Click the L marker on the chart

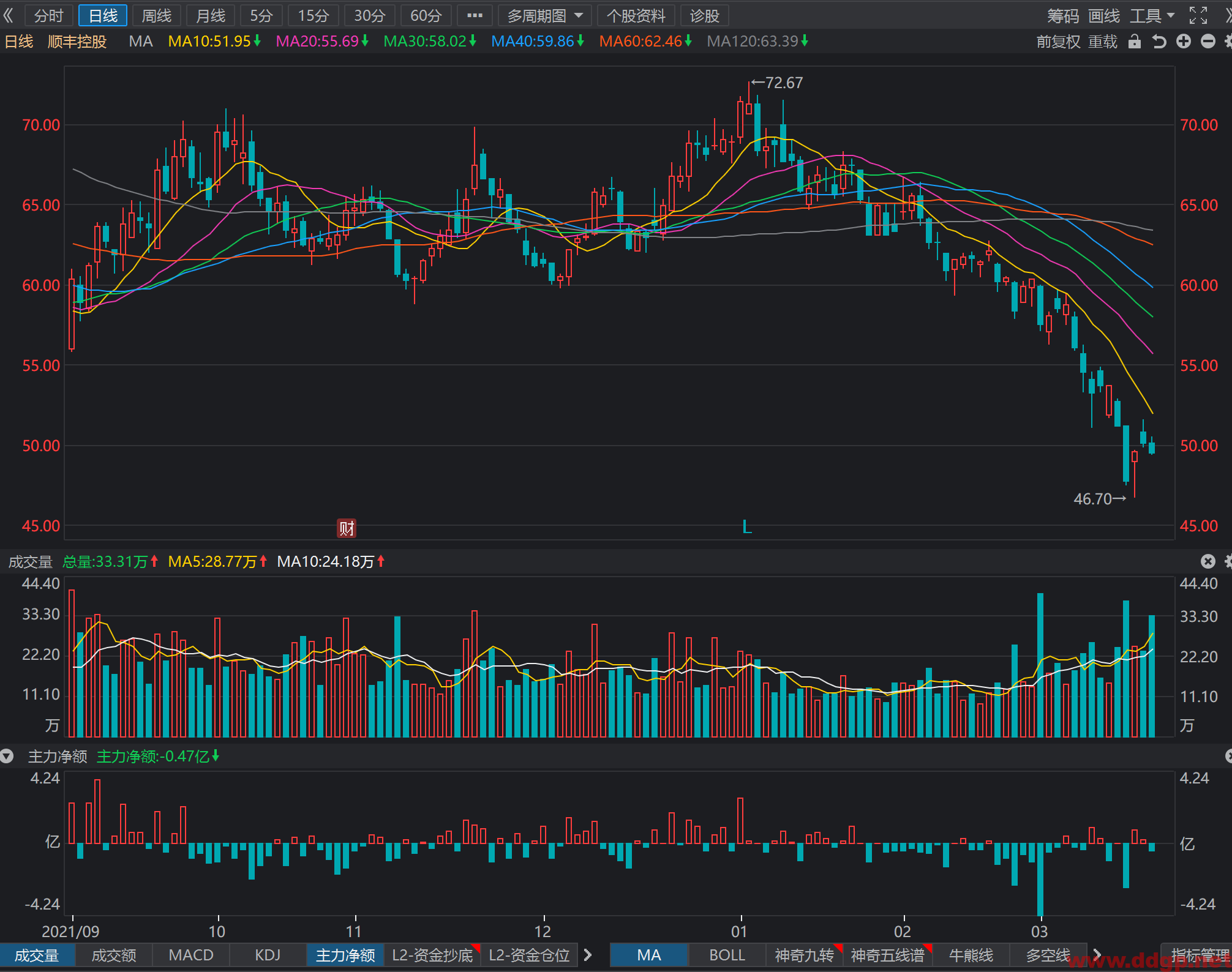[x=746, y=526]
